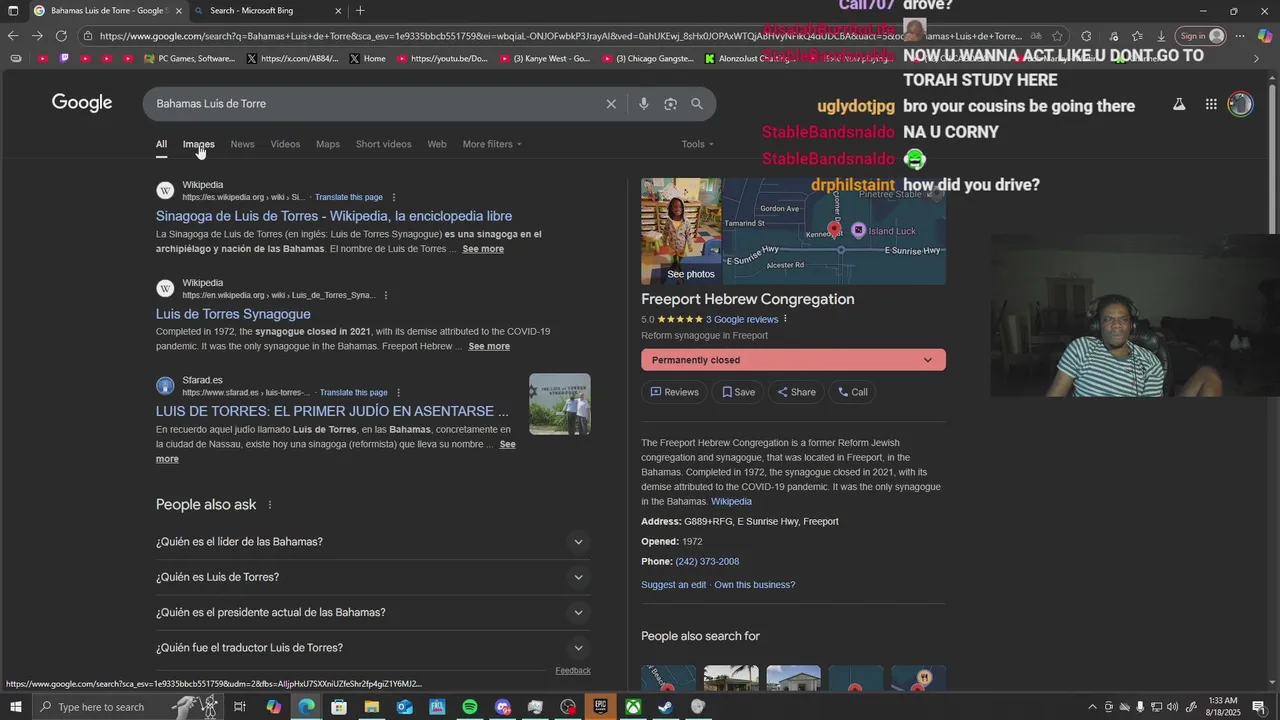Switch to the Maps search tab
1280x720 pixels.
coord(328,144)
